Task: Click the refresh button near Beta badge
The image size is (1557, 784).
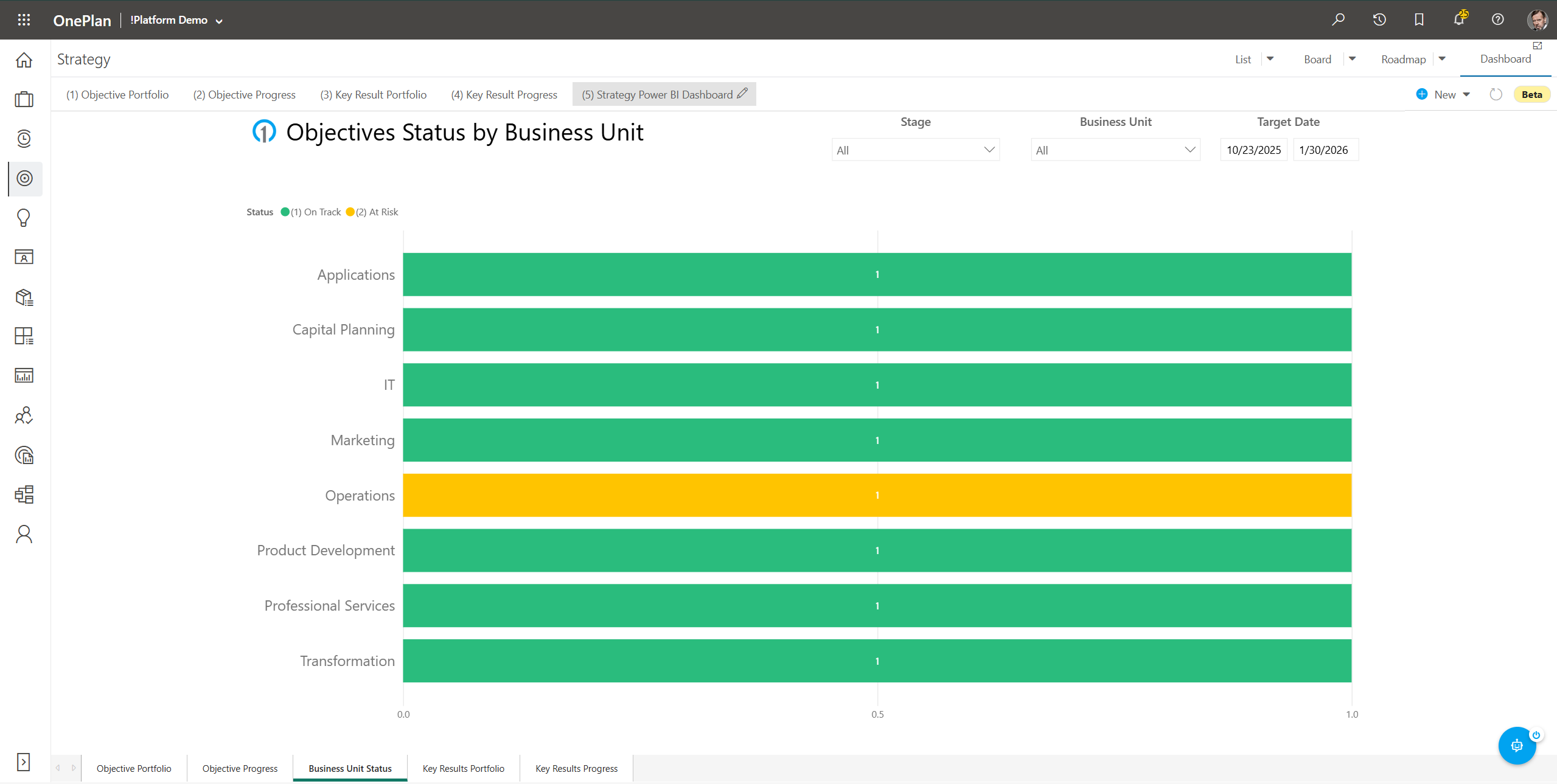Action: point(1496,94)
